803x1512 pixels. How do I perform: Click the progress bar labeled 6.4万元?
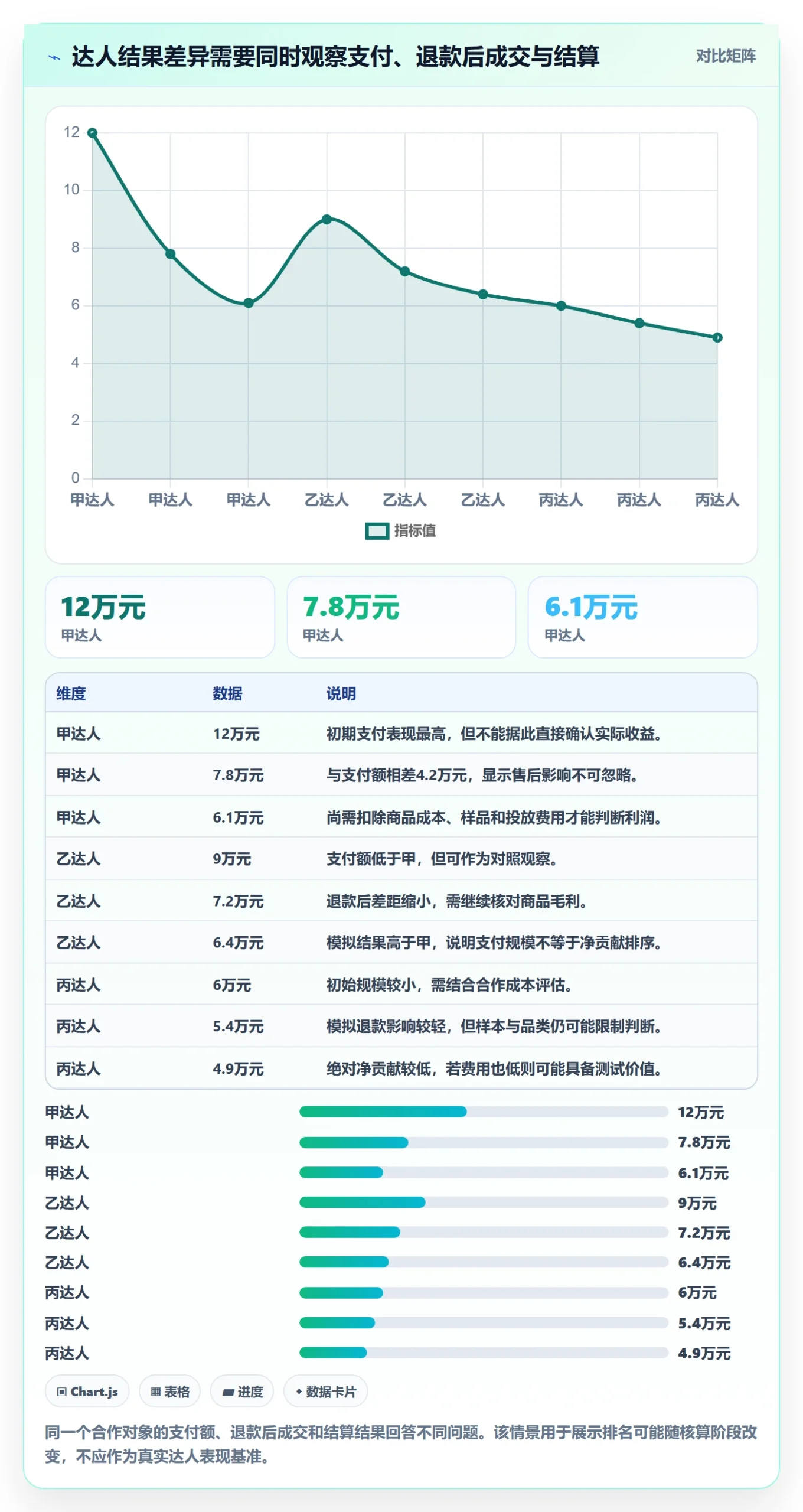click(484, 1262)
